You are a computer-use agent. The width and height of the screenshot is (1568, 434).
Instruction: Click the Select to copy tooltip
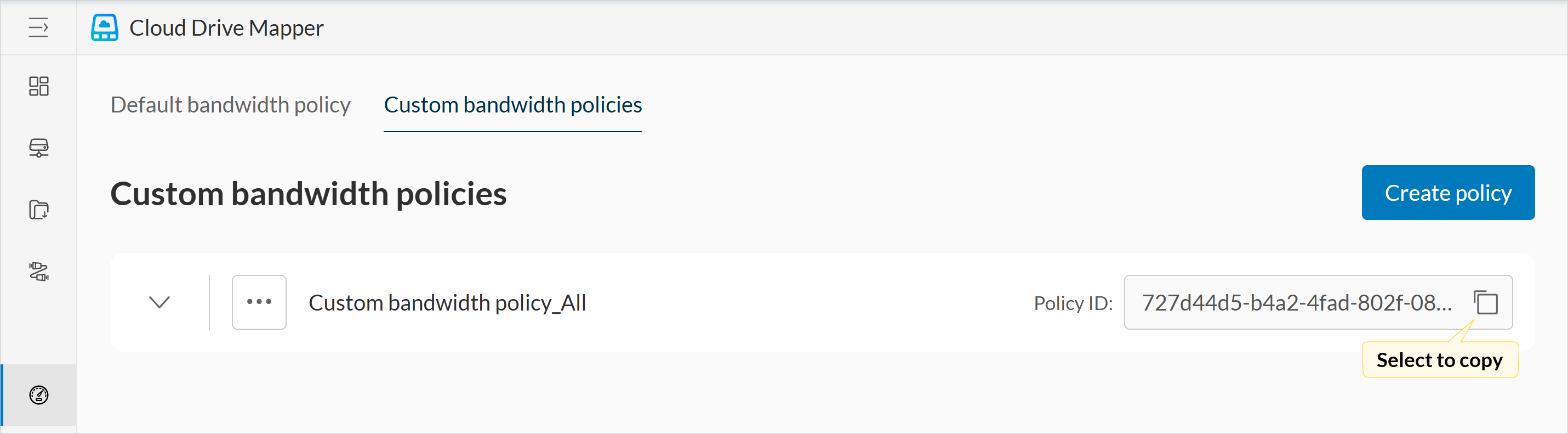click(1440, 360)
